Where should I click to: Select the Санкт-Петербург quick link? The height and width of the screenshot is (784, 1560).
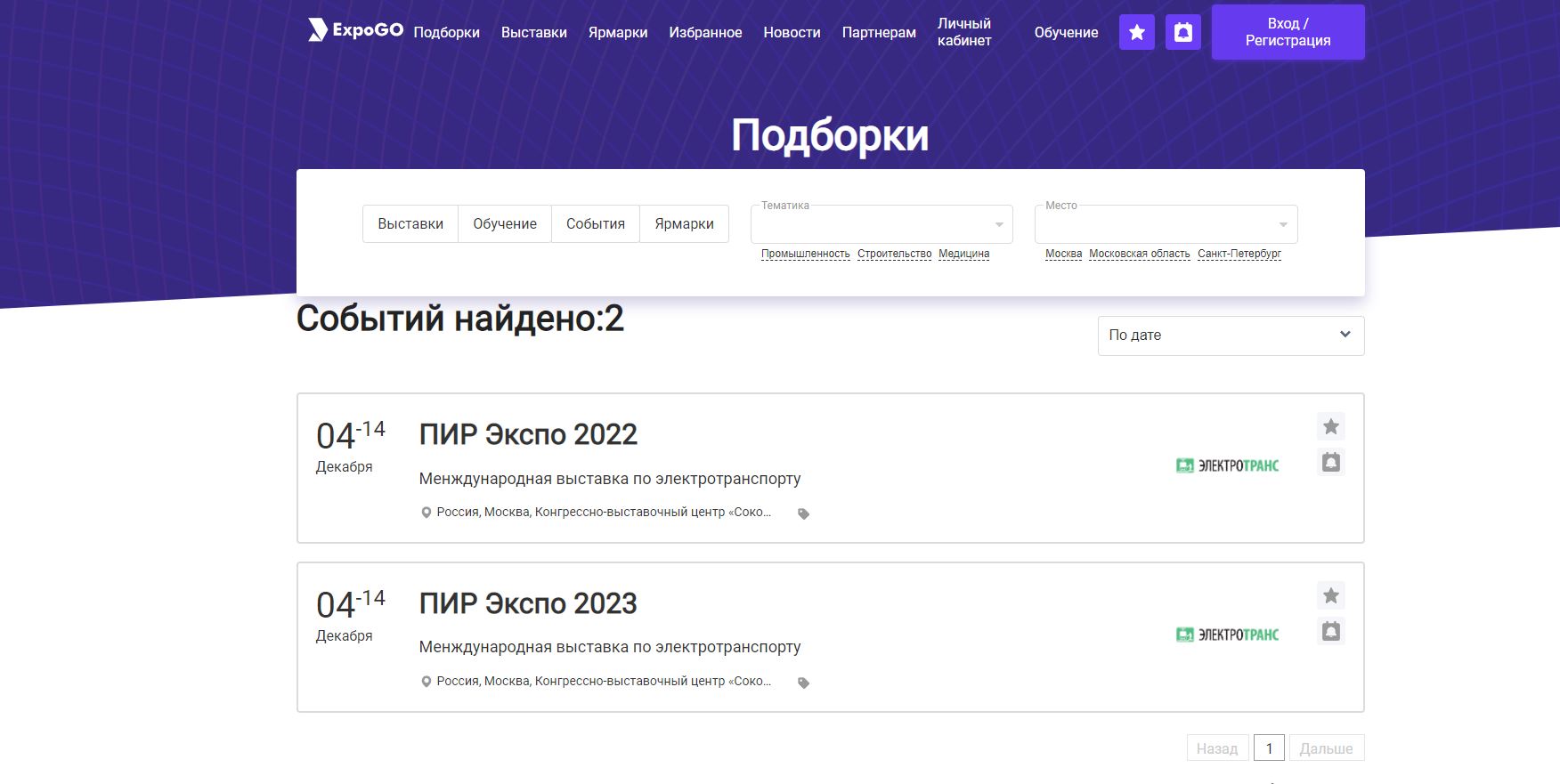point(1239,255)
